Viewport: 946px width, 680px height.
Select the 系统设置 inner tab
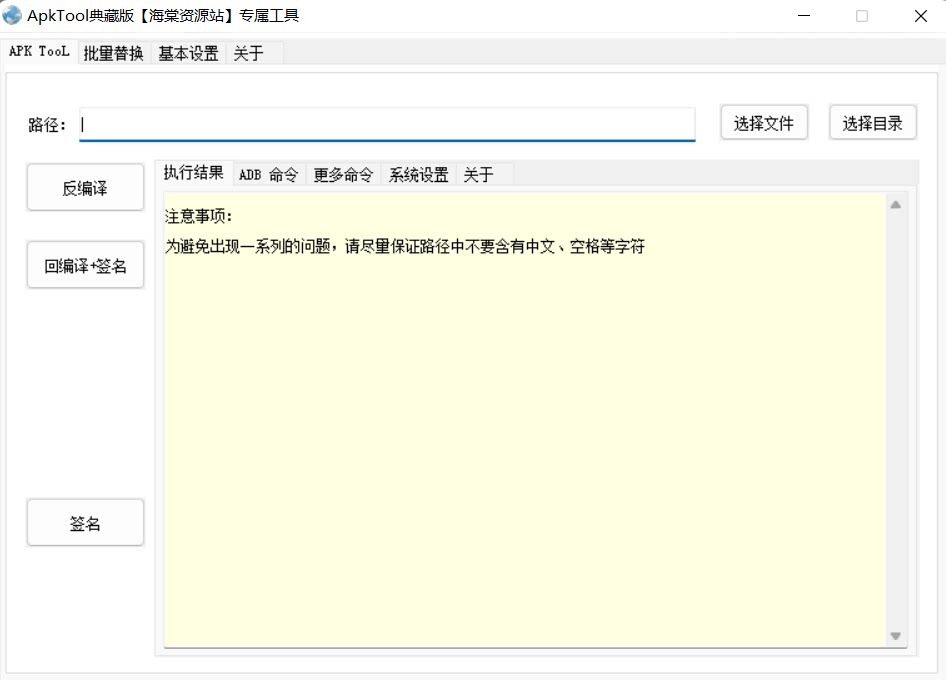(419, 174)
